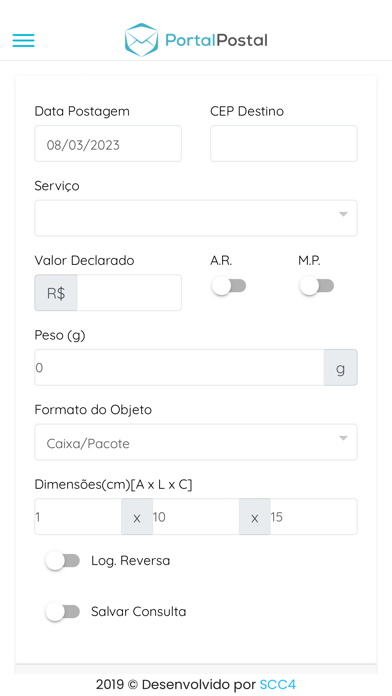Click the first x dimension separator

[137, 517]
